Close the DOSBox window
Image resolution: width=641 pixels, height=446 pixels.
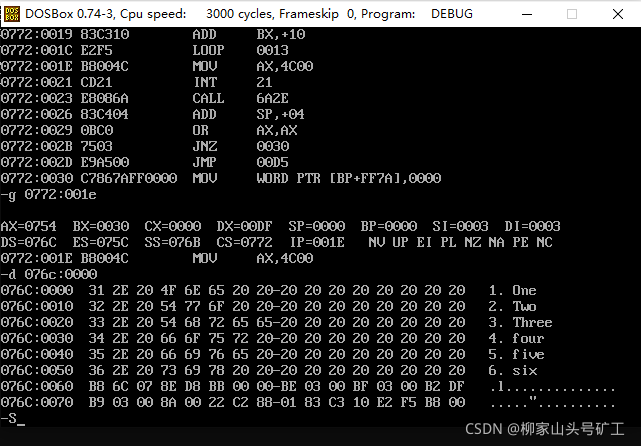point(618,14)
